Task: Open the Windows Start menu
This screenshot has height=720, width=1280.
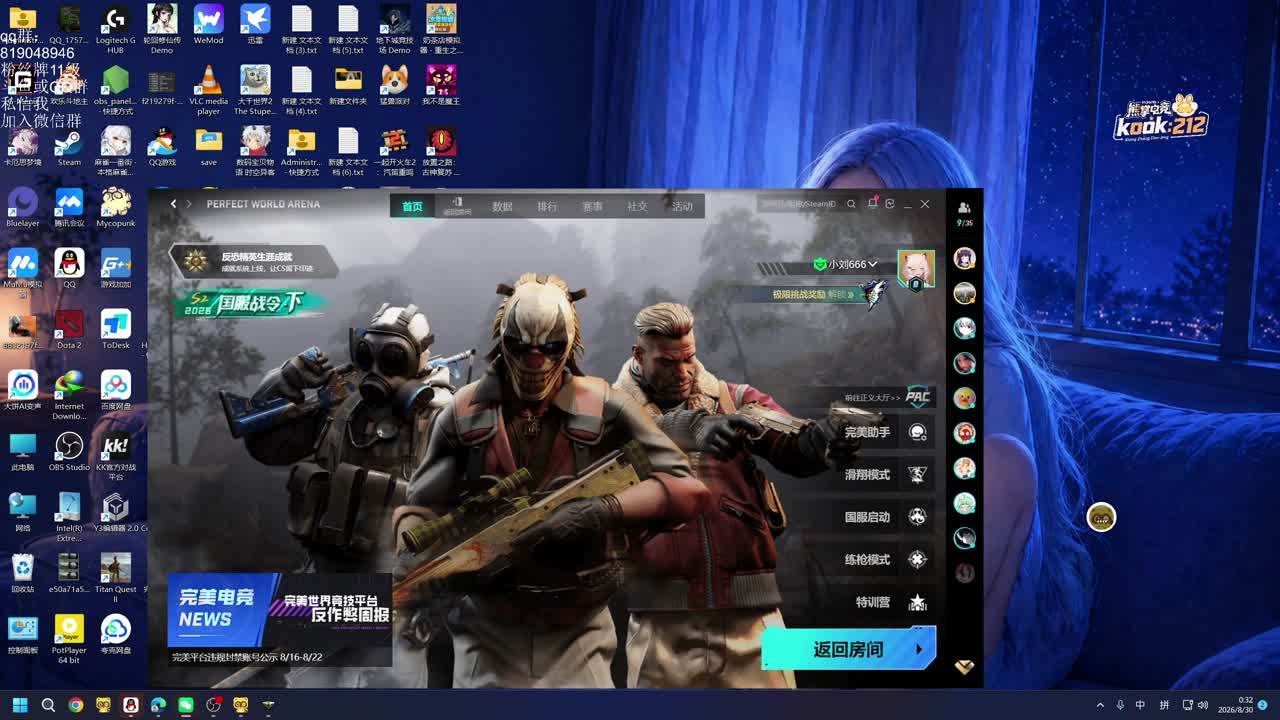Action: (20, 705)
